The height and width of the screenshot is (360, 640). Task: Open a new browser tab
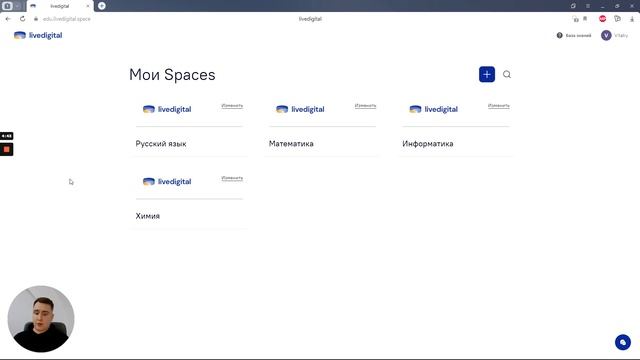102,6
